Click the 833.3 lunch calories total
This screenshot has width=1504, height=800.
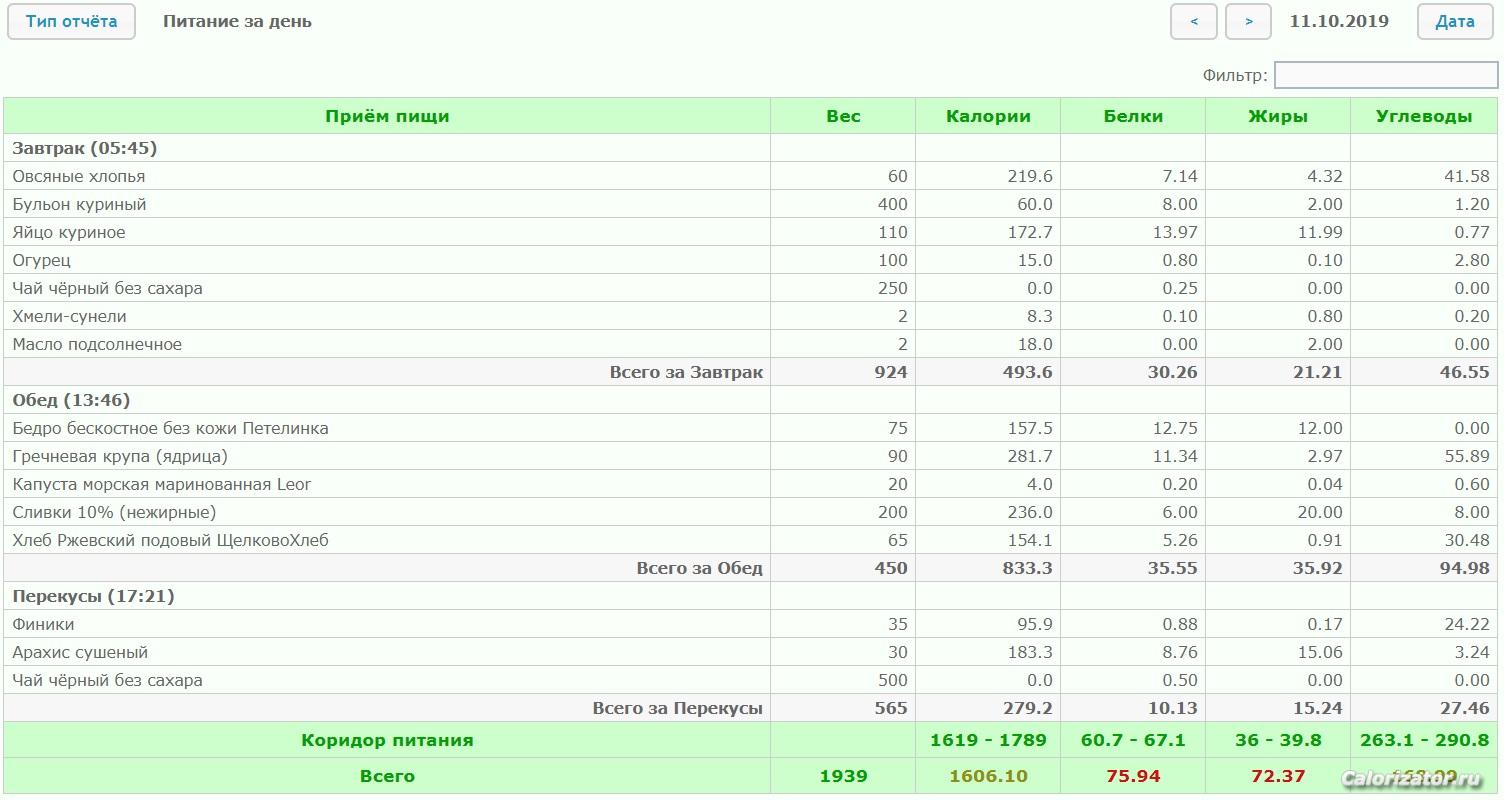[1027, 568]
